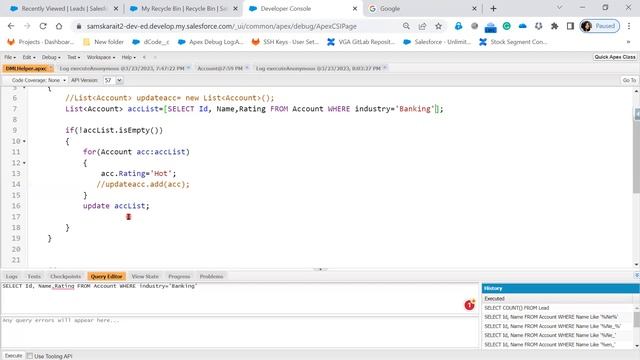The height and width of the screenshot is (360, 640).
Task: Open Apex Debug Log bookmark
Action: click(x=211, y=42)
